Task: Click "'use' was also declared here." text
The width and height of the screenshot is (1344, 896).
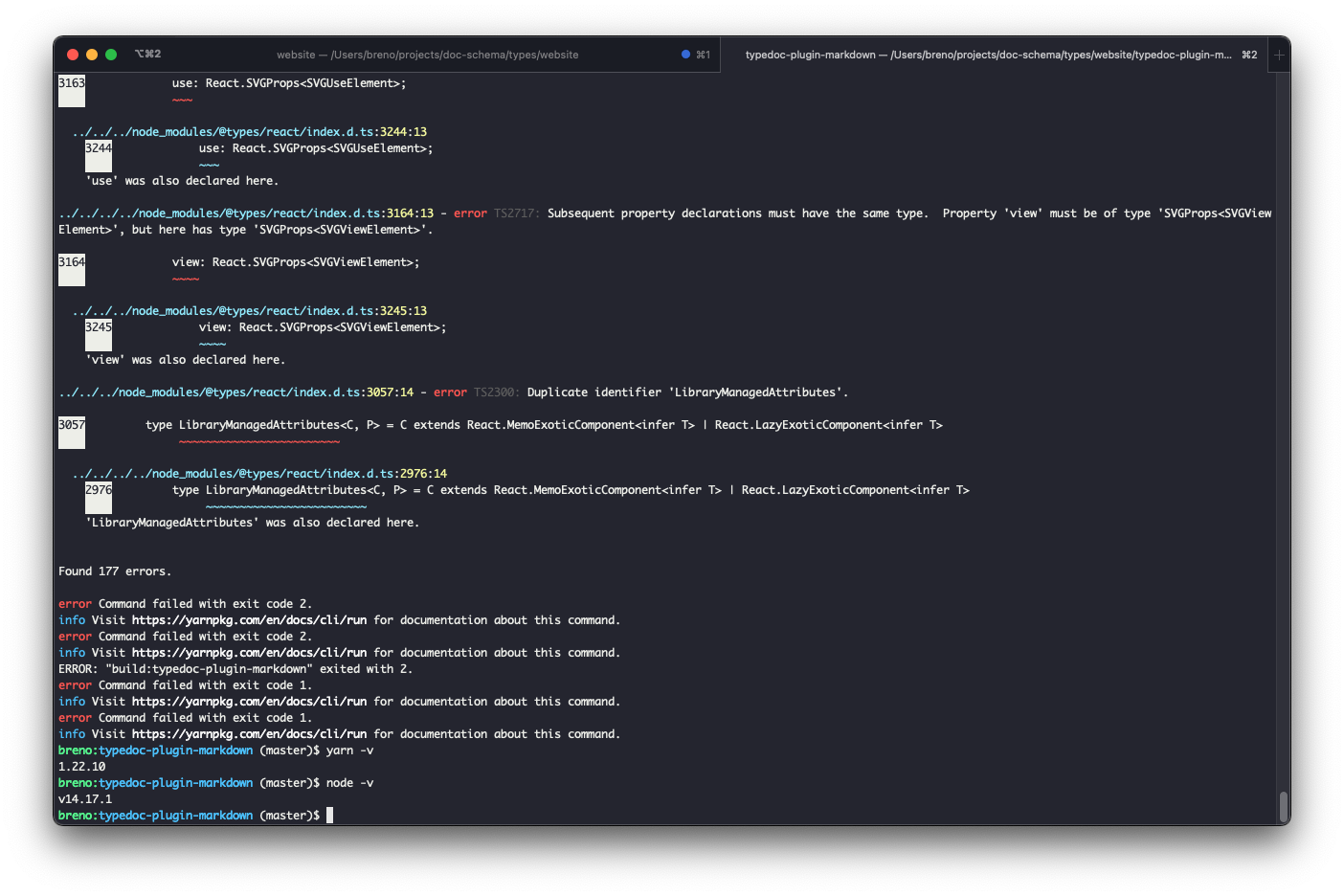Action: 182,181
